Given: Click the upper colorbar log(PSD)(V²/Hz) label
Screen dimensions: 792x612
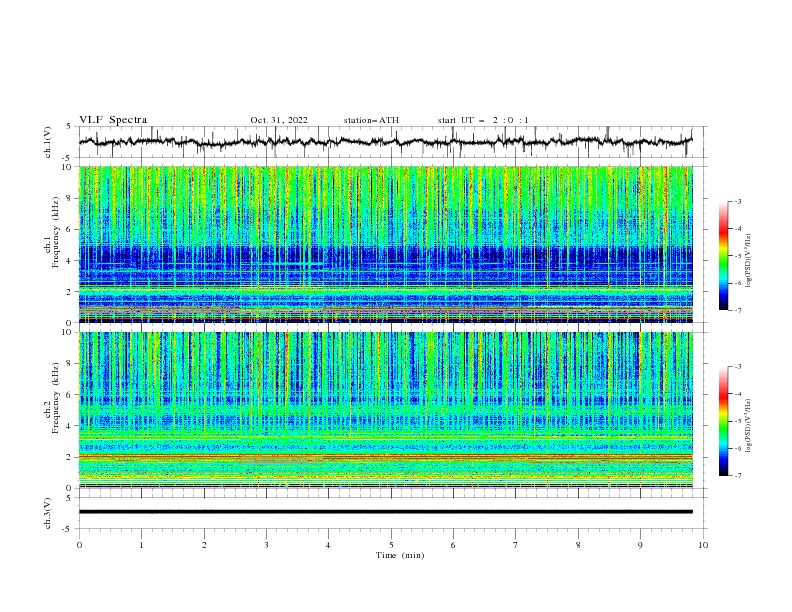Looking at the screenshot, I should tap(749, 261).
